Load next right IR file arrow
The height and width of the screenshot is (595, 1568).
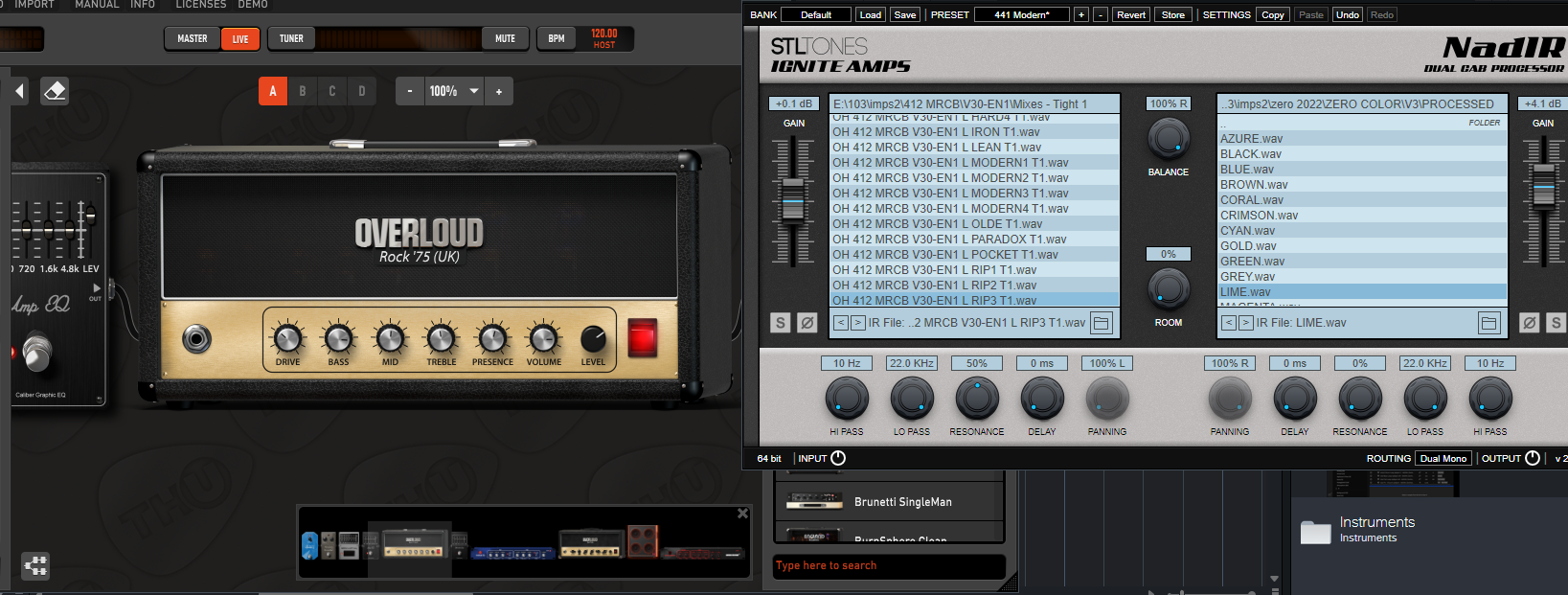point(1245,323)
